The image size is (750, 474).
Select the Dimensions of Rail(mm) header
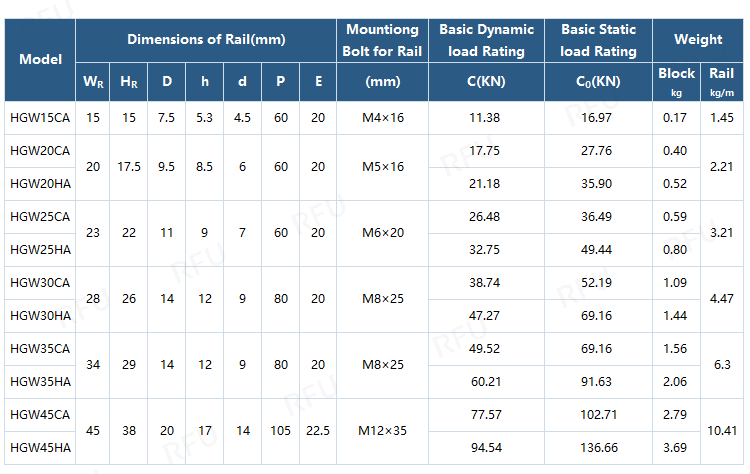(x=206, y=40)
